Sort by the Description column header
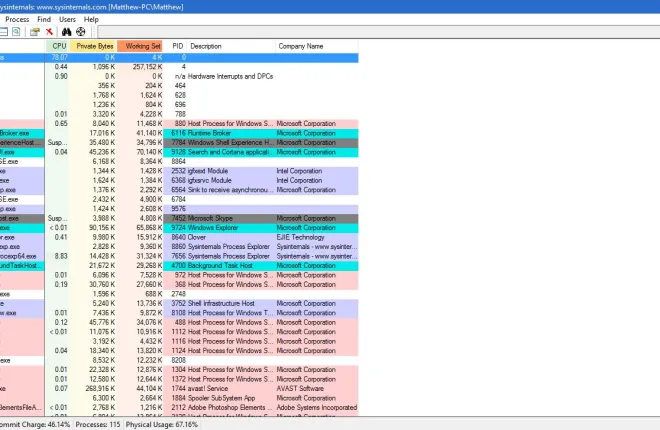The image size is (660, 430). [x=231, y=46]
